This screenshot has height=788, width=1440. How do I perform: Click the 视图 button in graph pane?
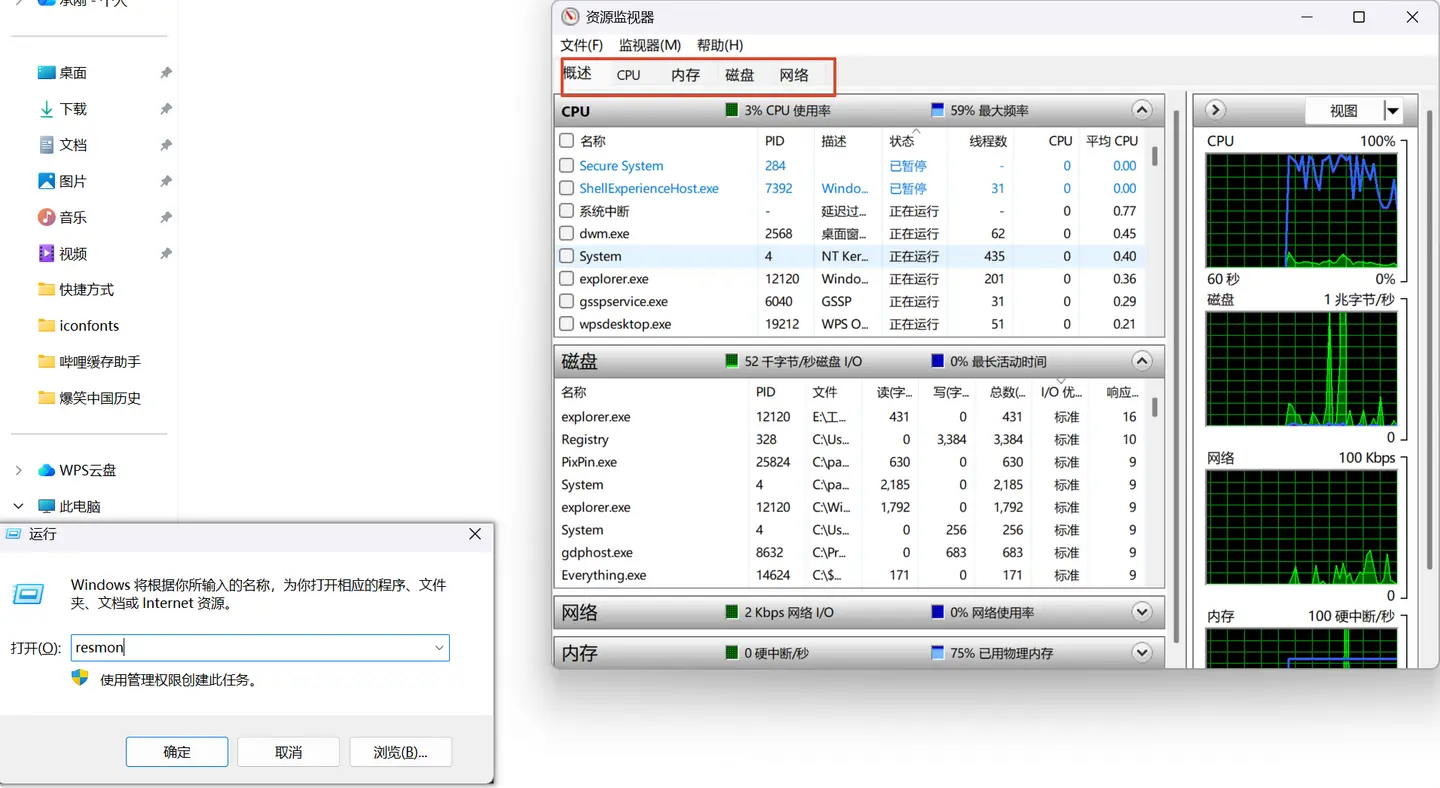(x=1344, y=111)
